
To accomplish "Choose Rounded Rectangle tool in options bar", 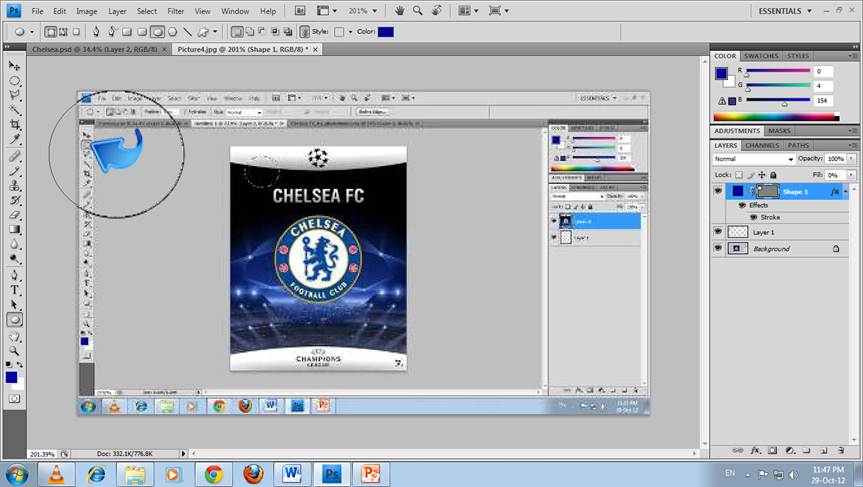I will tap(142, 32).
